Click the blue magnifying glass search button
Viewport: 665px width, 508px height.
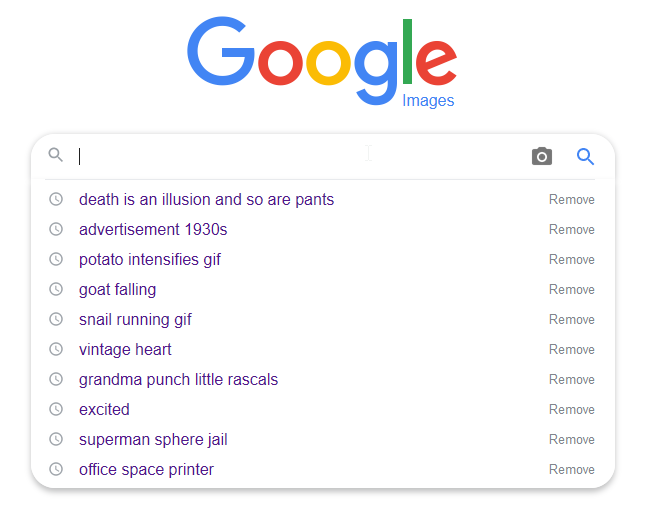pos(585,156)
